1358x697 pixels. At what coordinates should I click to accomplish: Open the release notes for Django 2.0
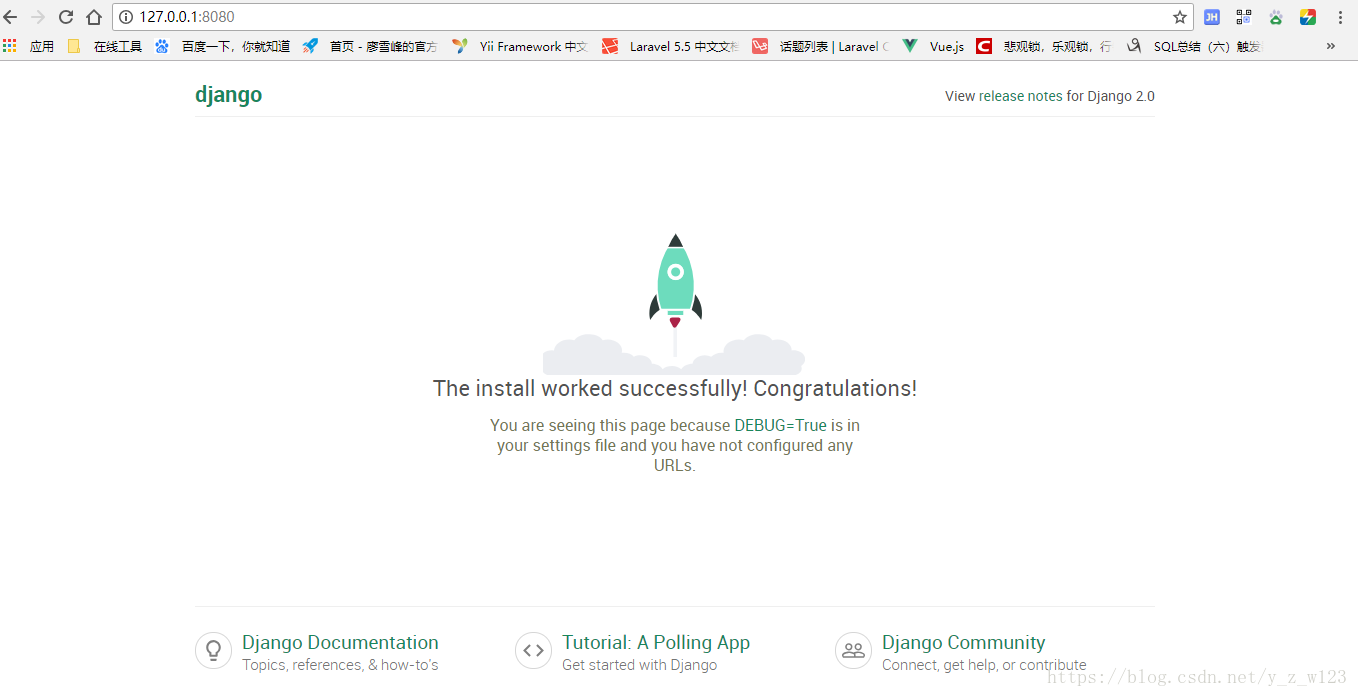coord(1020,96)
